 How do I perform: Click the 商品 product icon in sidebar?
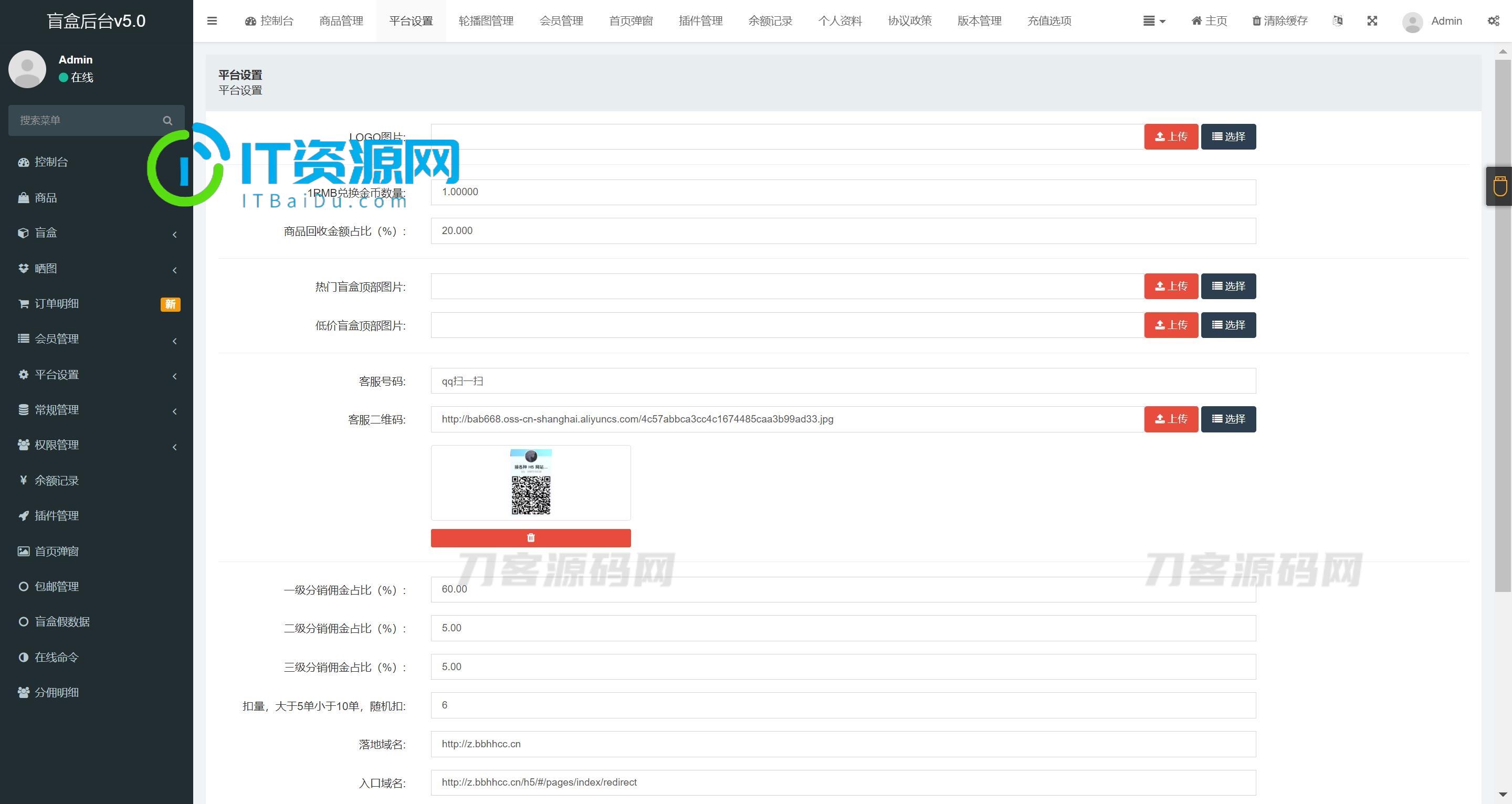click(23, 197)
